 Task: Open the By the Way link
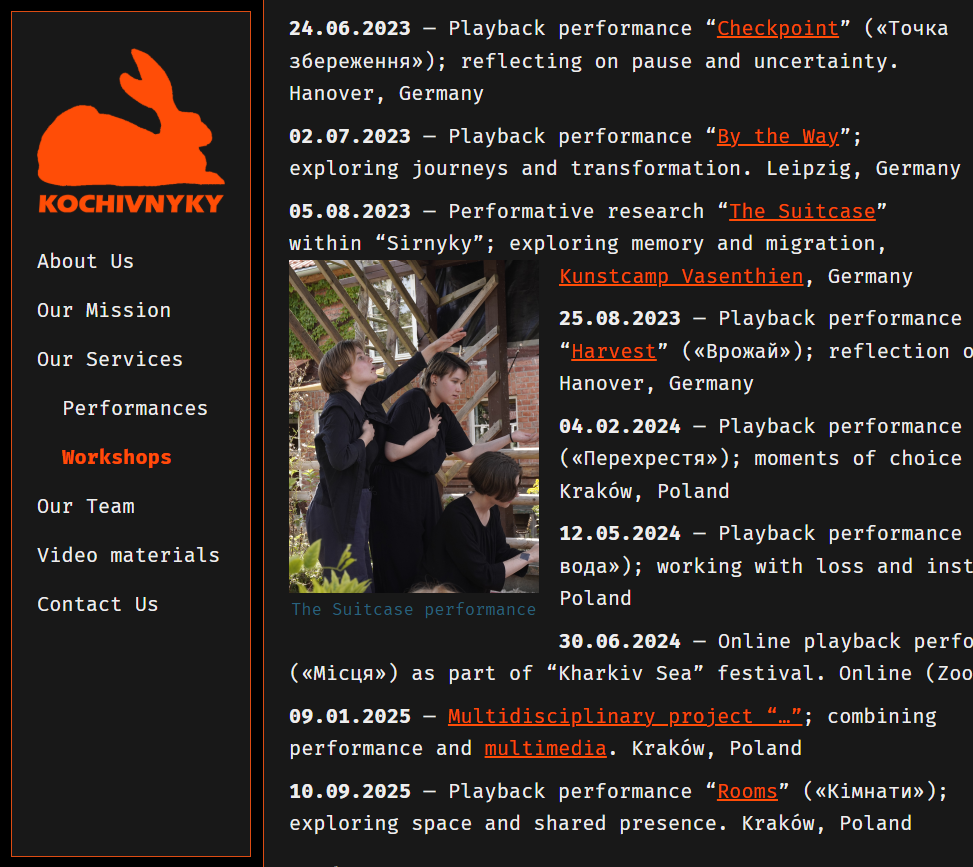[778, 137]
